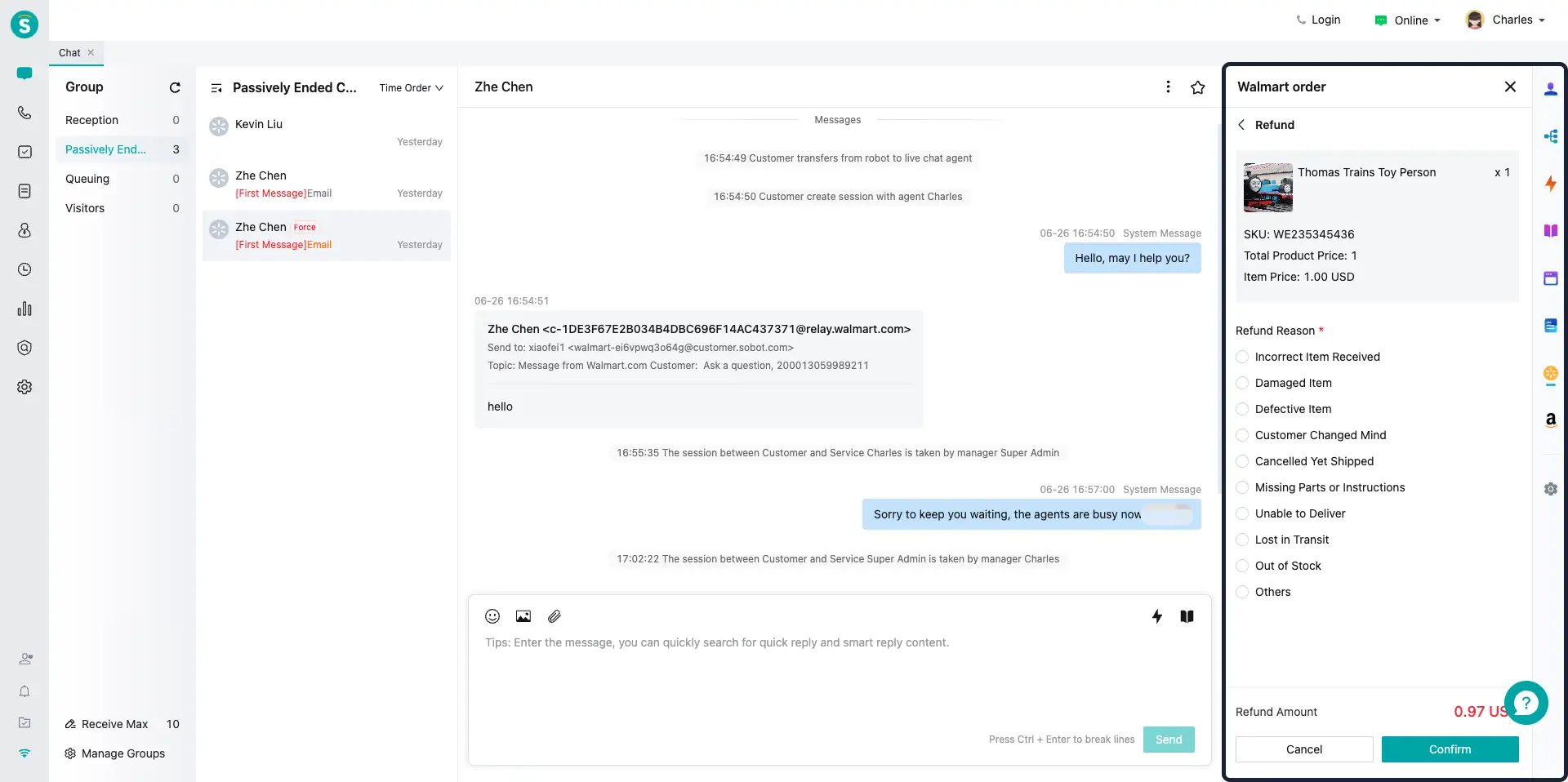The image size is (1568, 782).
Task: Click the Send button
Action: click(1169, 740)
